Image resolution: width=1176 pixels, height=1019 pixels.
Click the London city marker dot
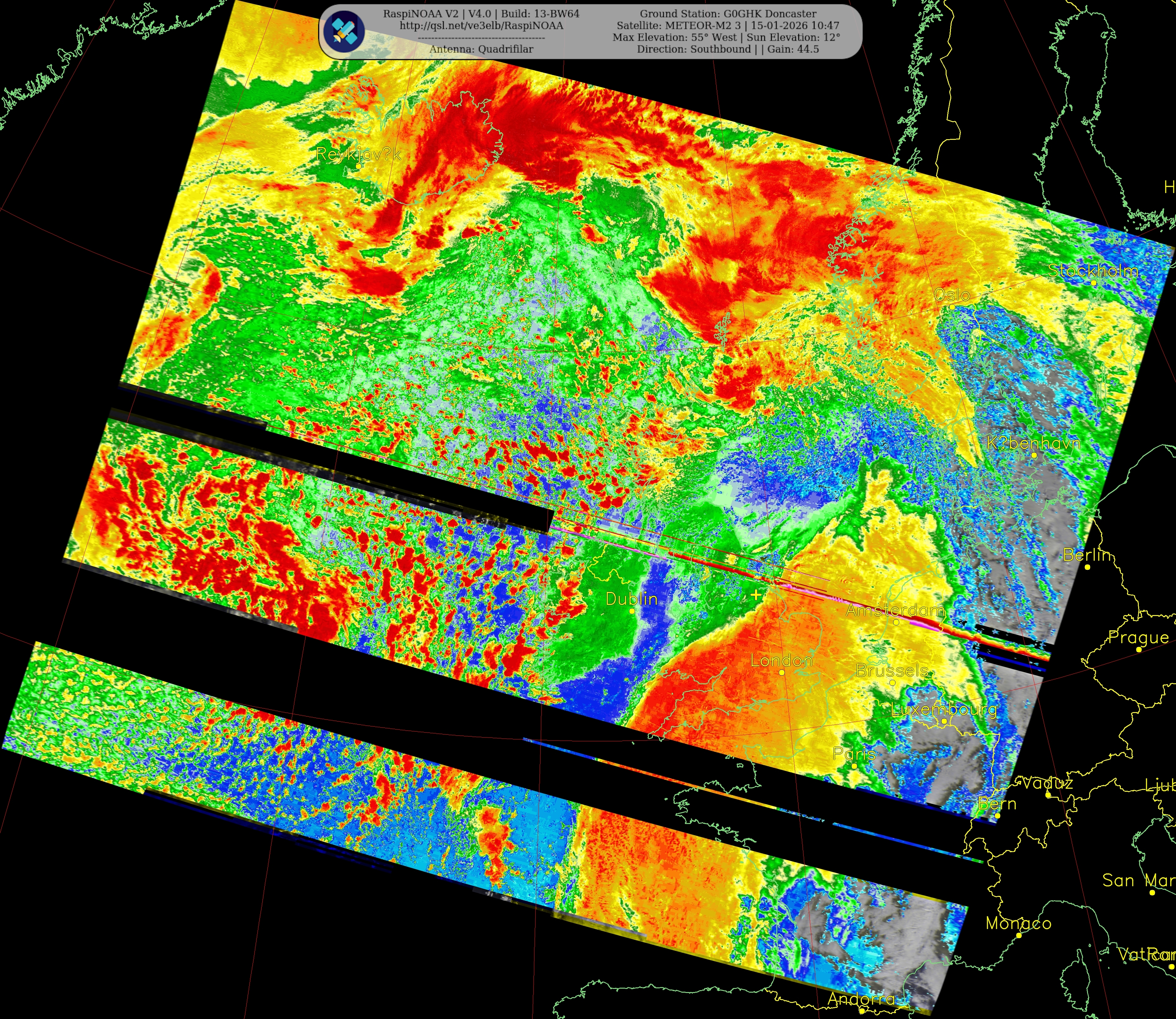pos(782,672)
